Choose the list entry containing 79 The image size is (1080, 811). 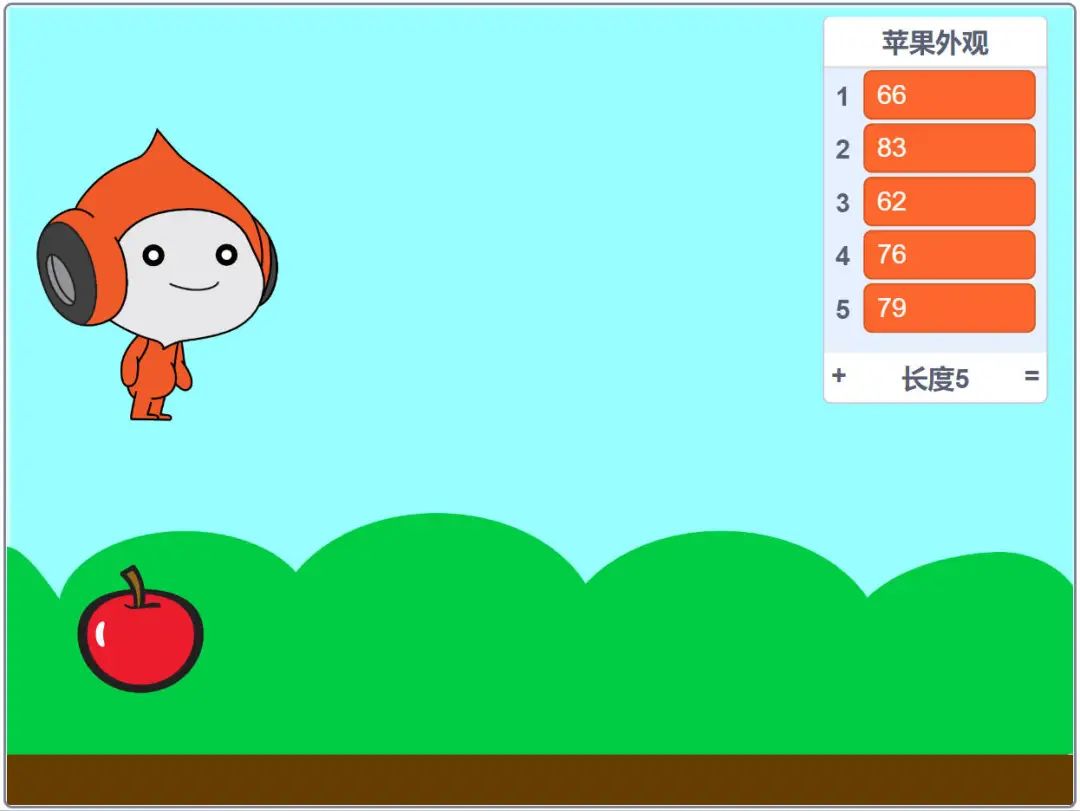948,308
